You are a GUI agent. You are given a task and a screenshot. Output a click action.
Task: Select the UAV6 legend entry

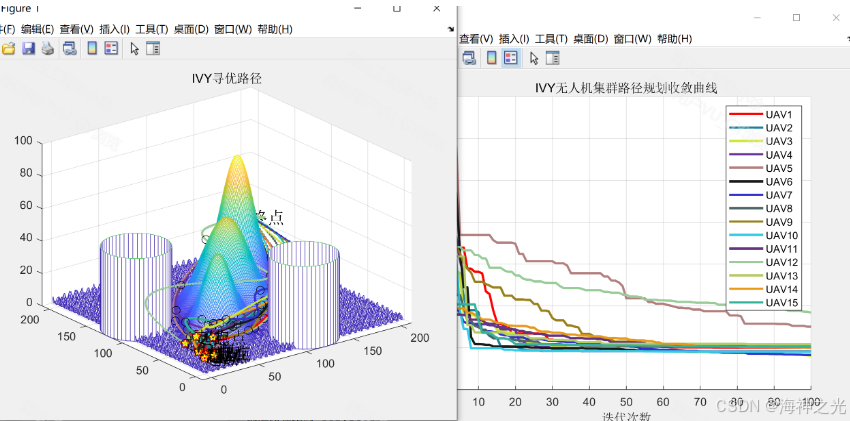761,182
